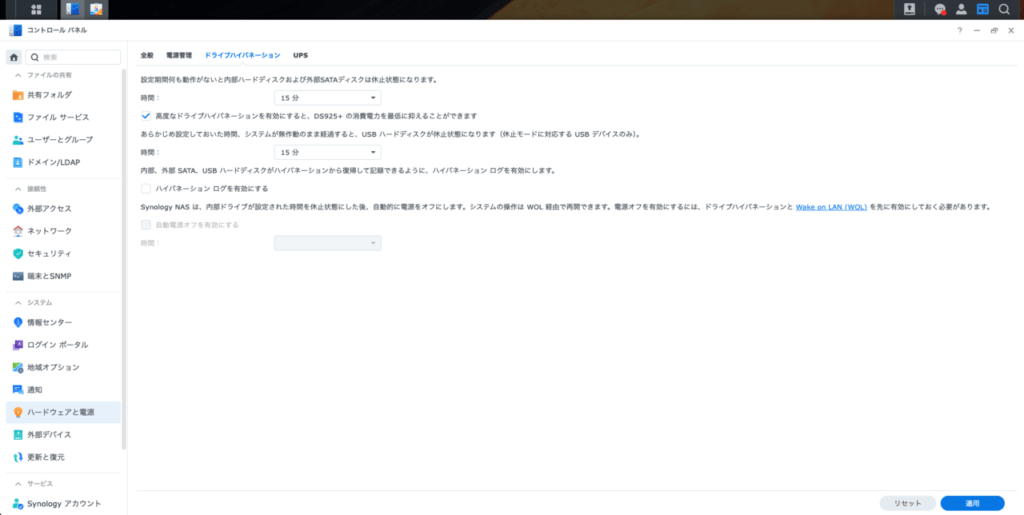Open the Wake on LAN (WOL) link
The height and width of the screenshot is (515, 1024).
[x=831, y=207]
